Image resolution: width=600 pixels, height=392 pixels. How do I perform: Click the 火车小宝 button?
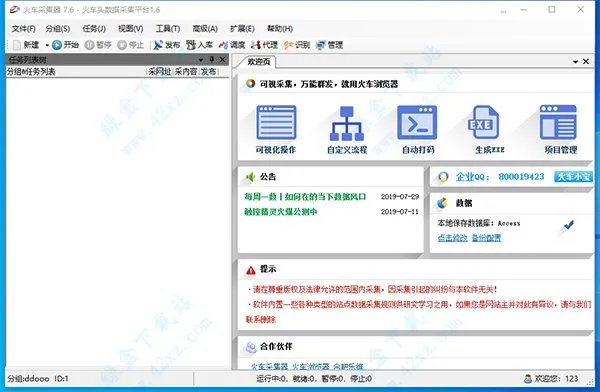coord(573,176)
